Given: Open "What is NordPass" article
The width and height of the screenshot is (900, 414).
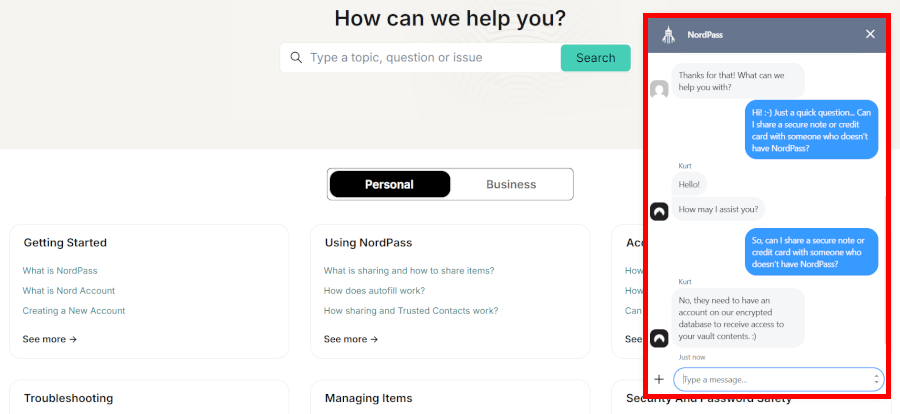Looking at the screenshot, I should 60,271.
